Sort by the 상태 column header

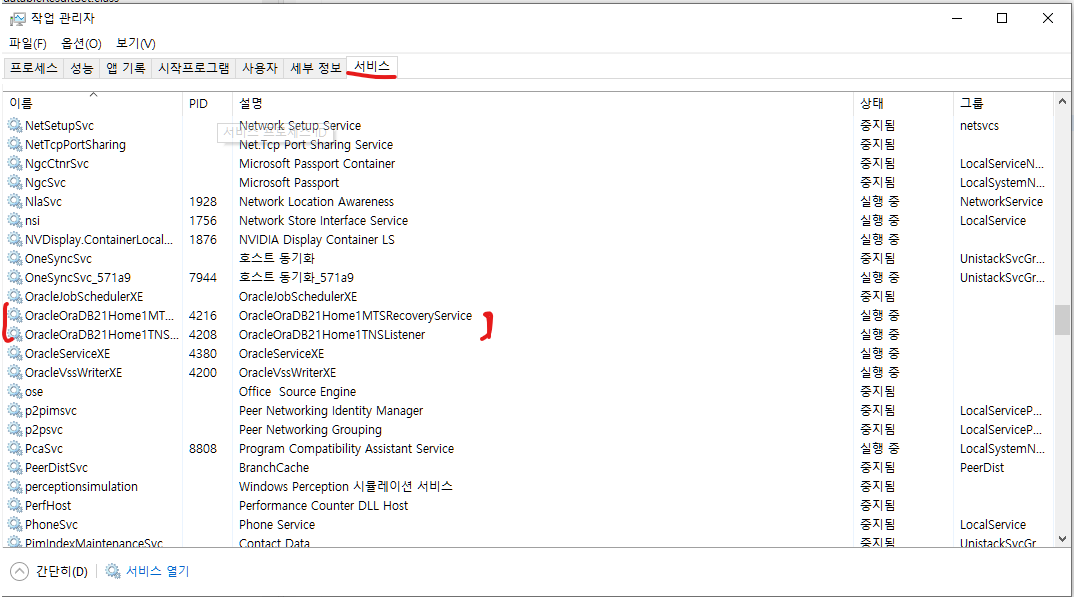pyautogui.click(x=903, y=103)
